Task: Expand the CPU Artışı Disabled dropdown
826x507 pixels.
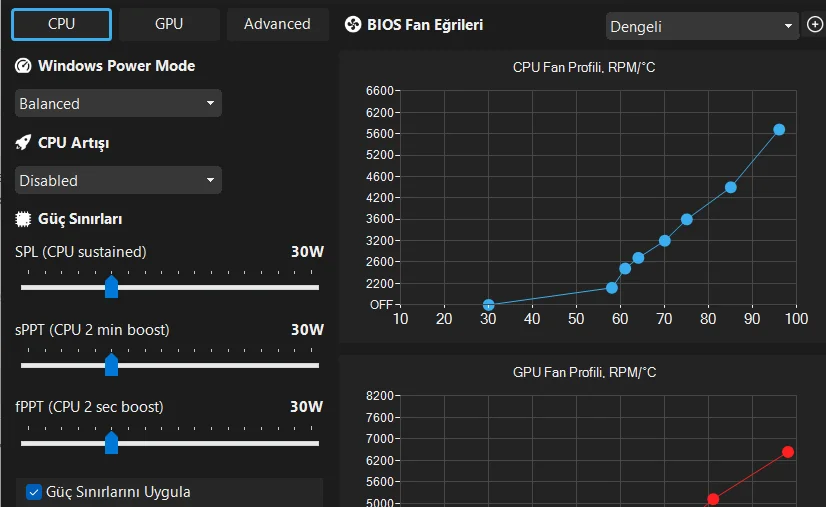Action: 118,180
